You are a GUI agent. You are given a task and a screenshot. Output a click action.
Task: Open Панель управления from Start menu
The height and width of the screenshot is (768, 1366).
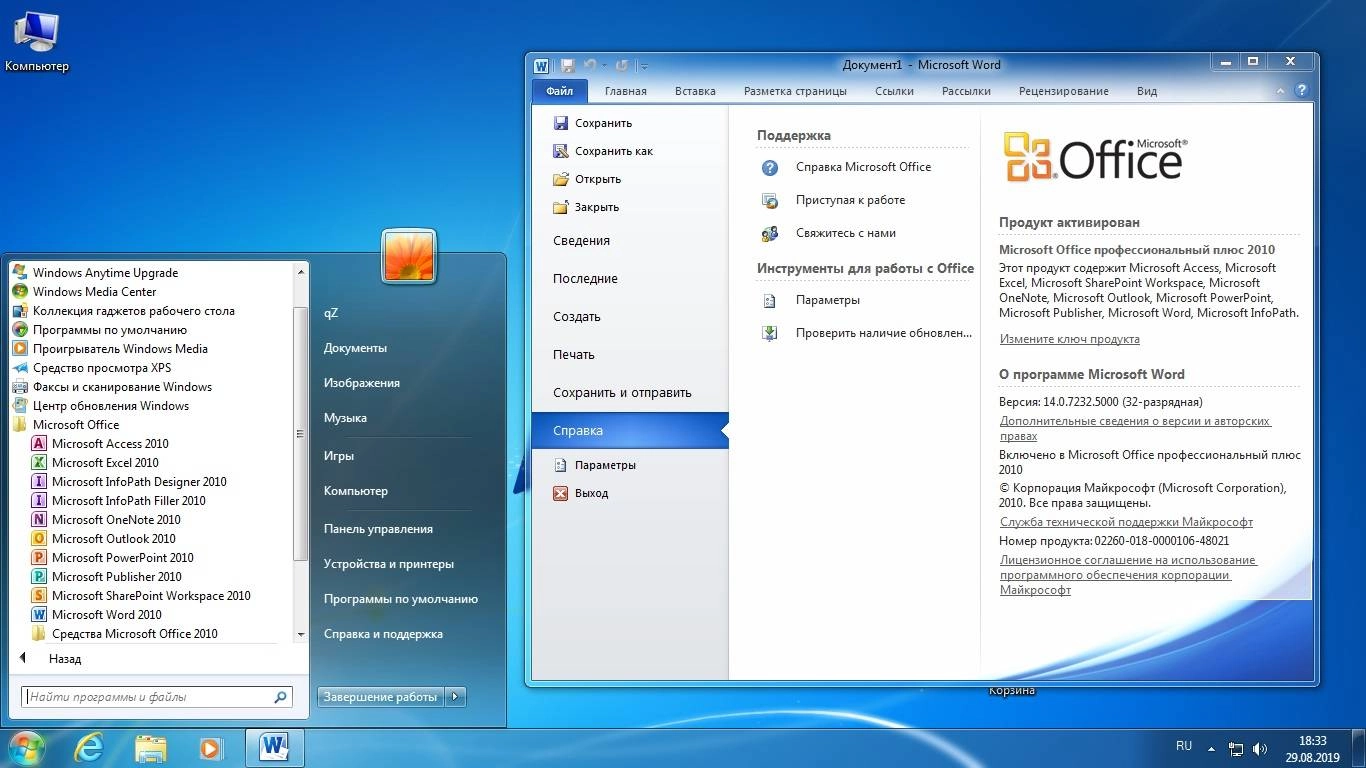pos(378,529)
